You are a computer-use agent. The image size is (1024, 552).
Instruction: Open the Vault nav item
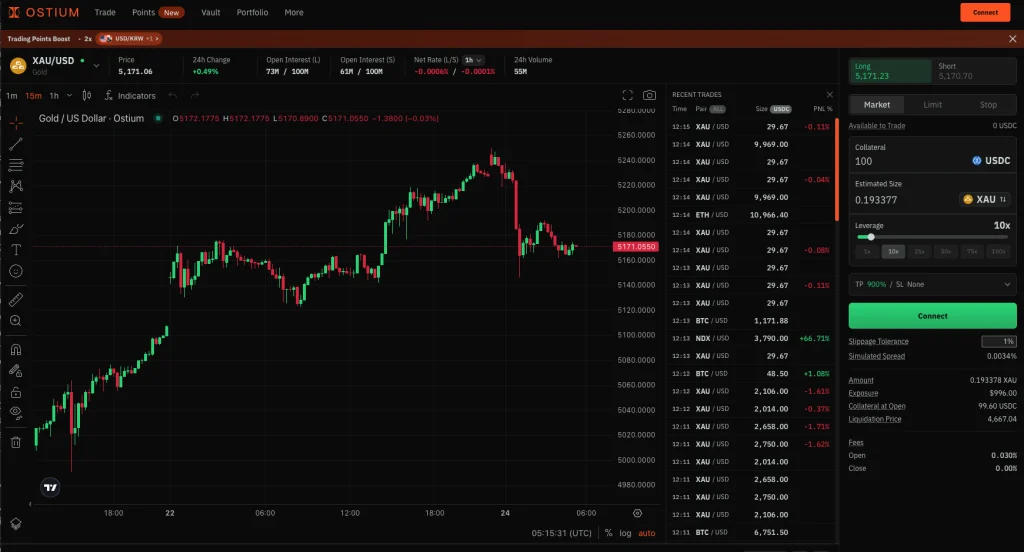[x=210, y=12]
